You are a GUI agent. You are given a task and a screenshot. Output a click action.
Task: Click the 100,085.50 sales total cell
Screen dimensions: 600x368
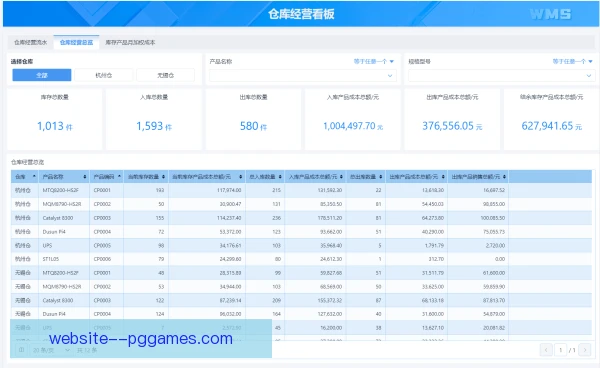click(478, 218)
